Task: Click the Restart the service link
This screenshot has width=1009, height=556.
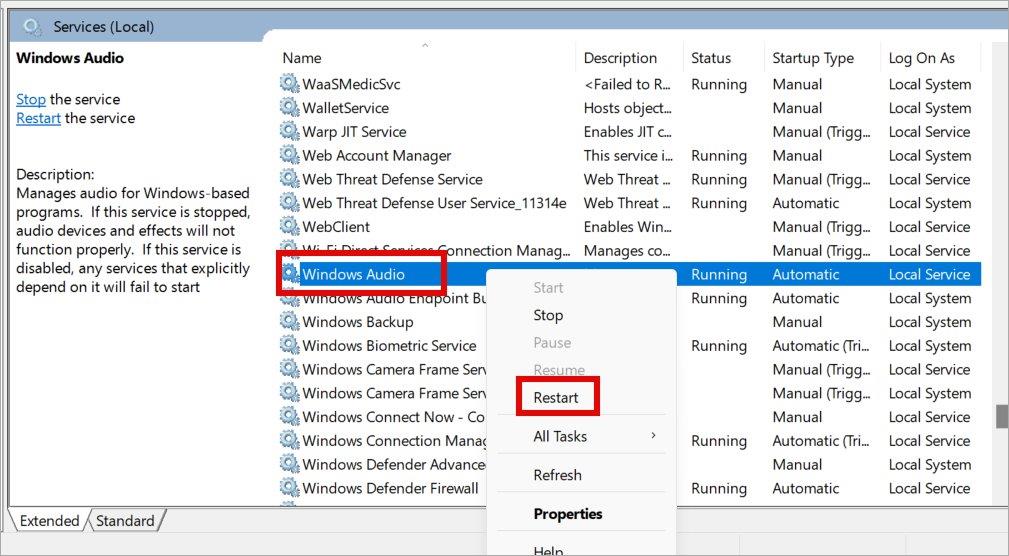Action: pos(39,118)
